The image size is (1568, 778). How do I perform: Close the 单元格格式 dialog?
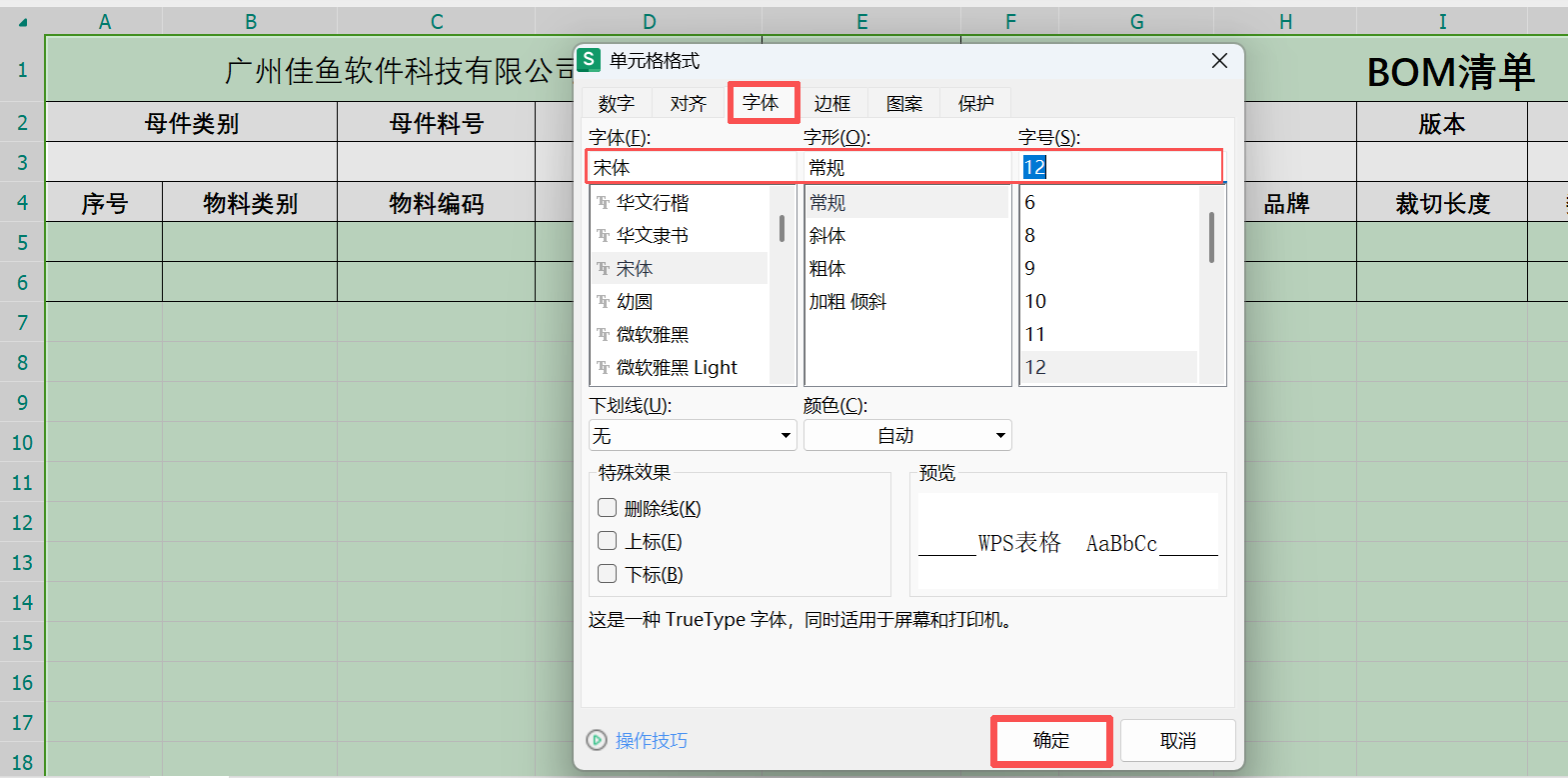[1219, 61]
